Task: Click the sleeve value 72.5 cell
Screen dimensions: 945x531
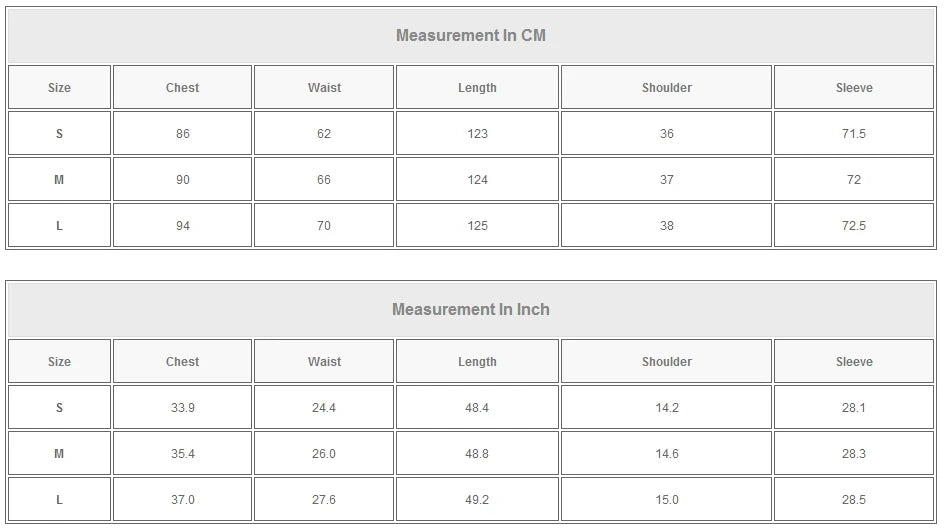Action: pos(854,226)
